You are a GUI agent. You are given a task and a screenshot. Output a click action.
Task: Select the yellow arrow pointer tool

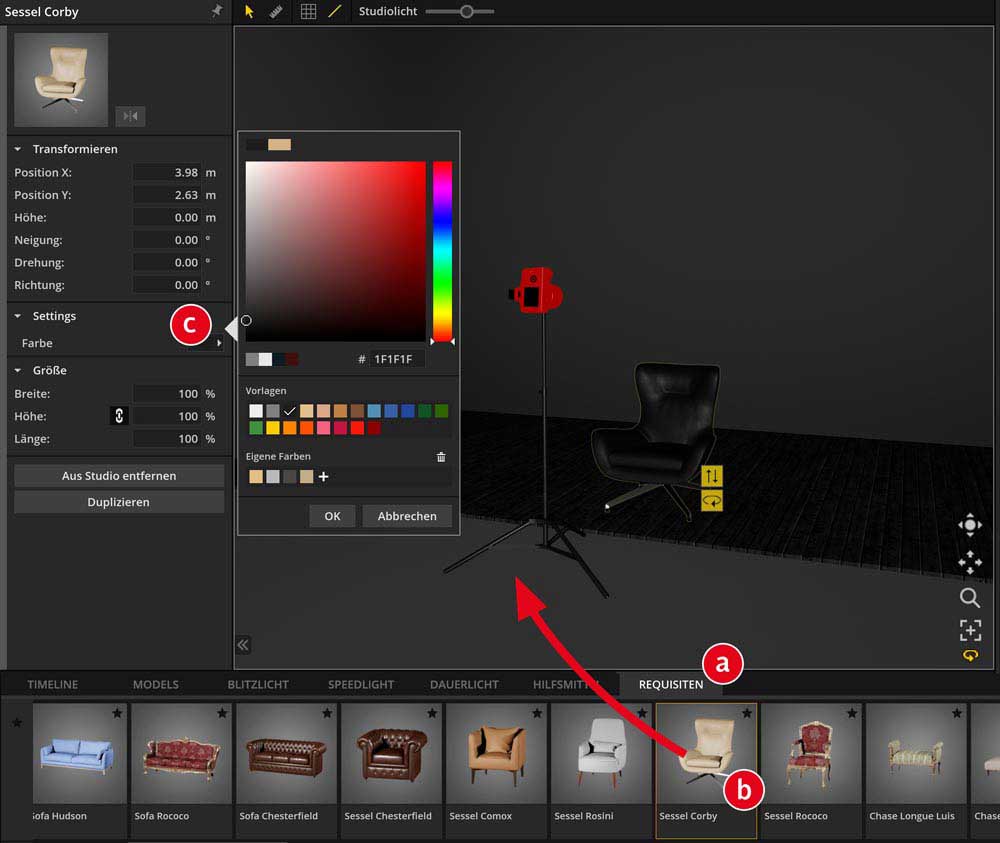click(x=250, y=12)
